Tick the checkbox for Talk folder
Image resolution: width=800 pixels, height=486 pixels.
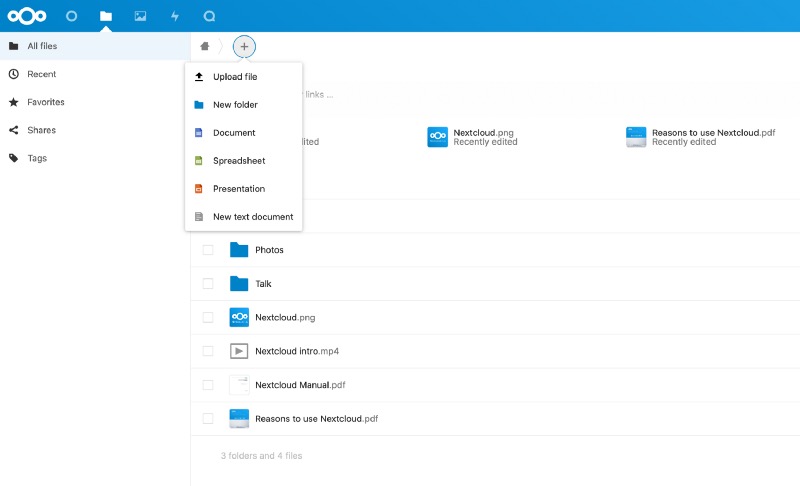click(208, 284)
